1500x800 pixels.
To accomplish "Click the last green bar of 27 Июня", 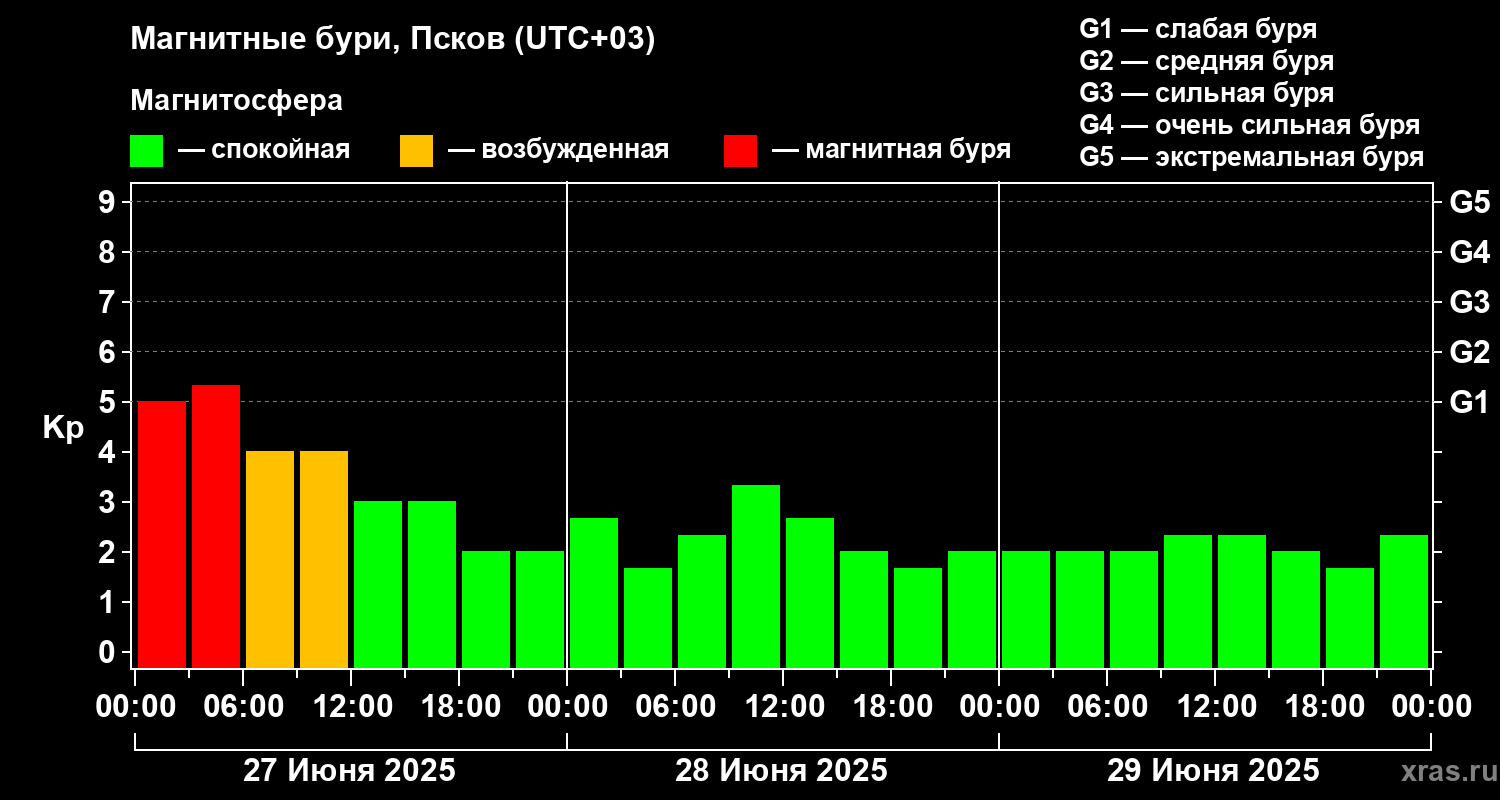I will coord(540,609).
